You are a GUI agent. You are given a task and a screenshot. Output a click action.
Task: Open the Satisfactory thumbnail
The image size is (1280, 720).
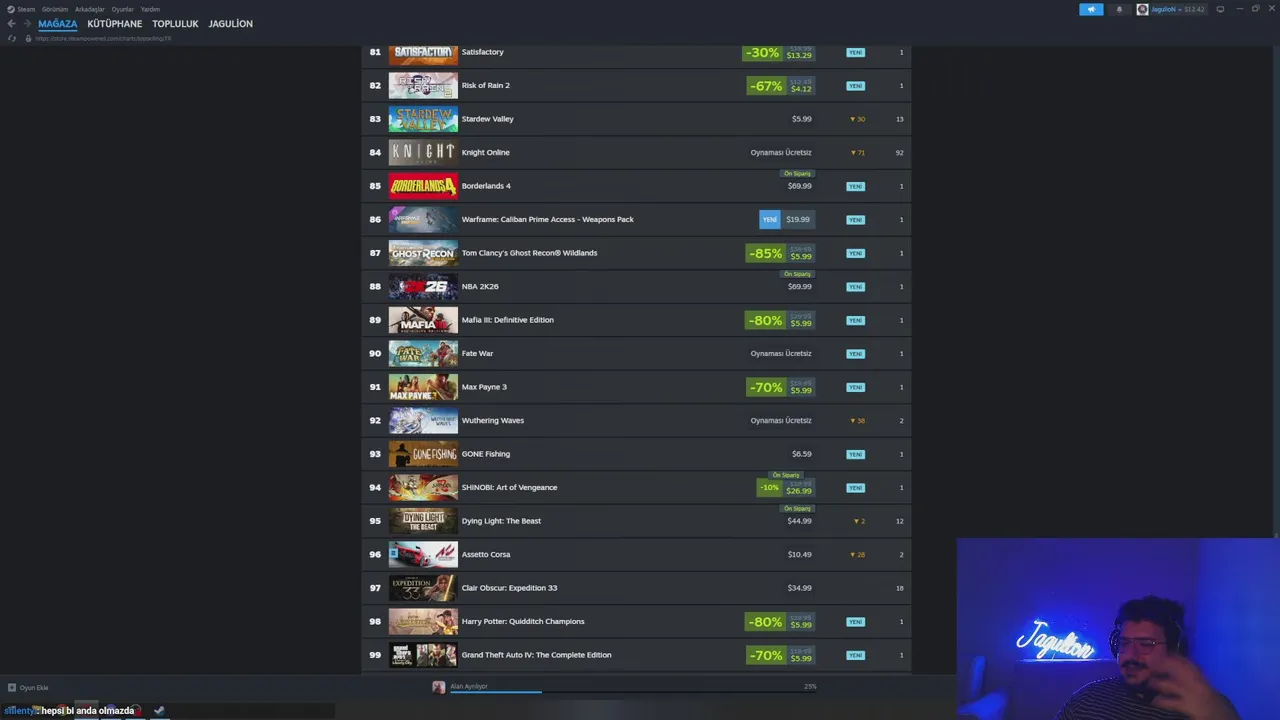pyautogui.click(x=423, y=54)
